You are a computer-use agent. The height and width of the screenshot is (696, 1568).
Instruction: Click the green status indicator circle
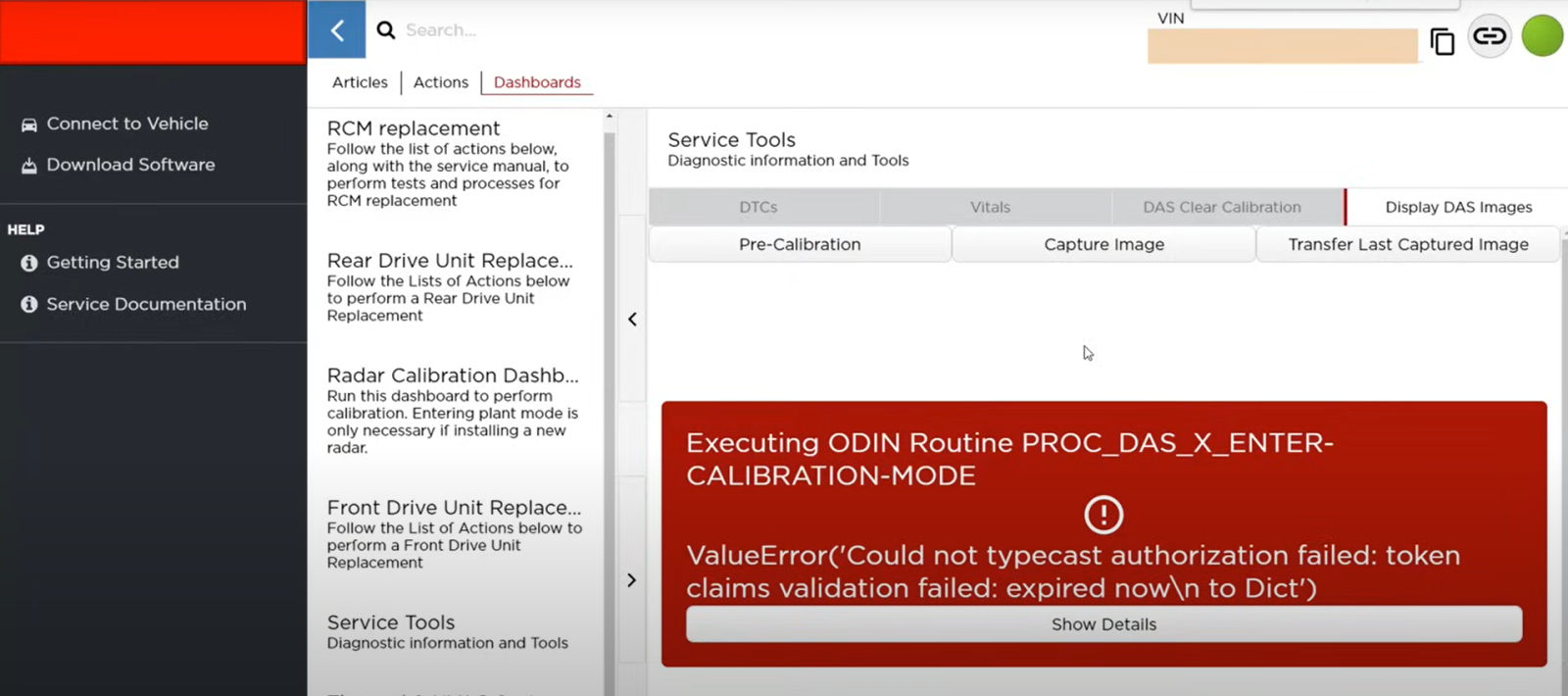click(x=1542, y=36)
